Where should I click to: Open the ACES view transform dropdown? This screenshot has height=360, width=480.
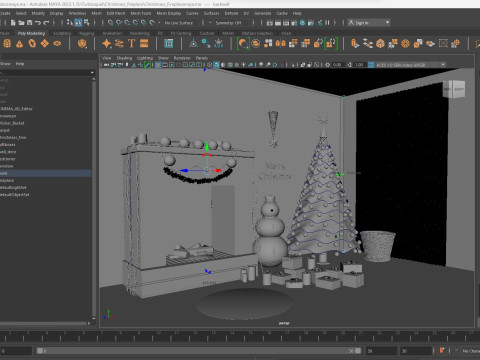pyautogui.click(x=411, y=65)
